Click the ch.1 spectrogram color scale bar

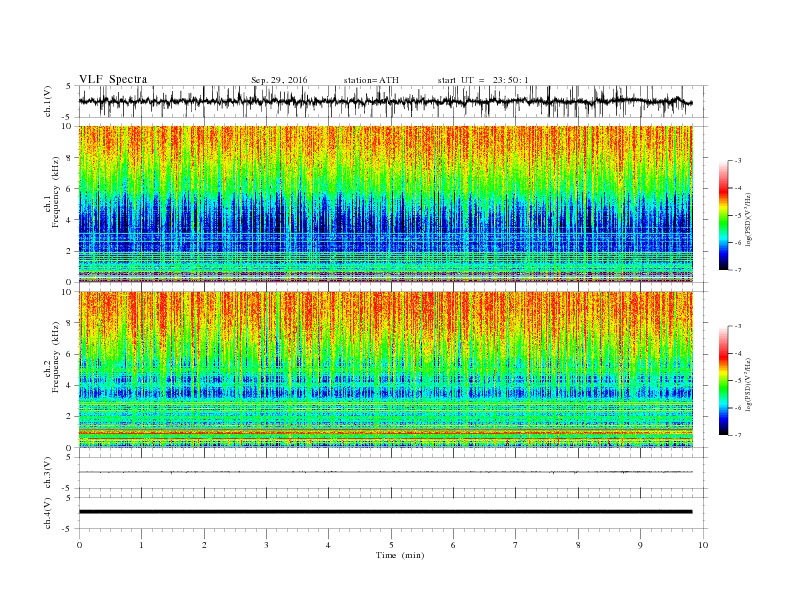coord(723,216)
